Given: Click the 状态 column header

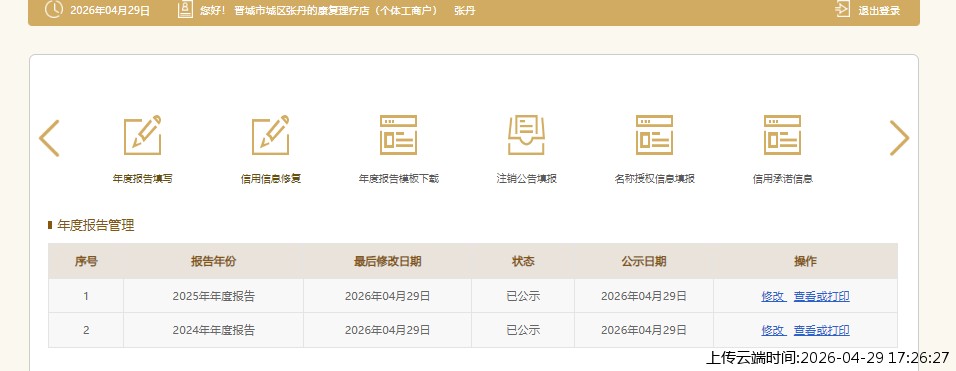Looking at the screenshot, I should click(x=523, y=261).
